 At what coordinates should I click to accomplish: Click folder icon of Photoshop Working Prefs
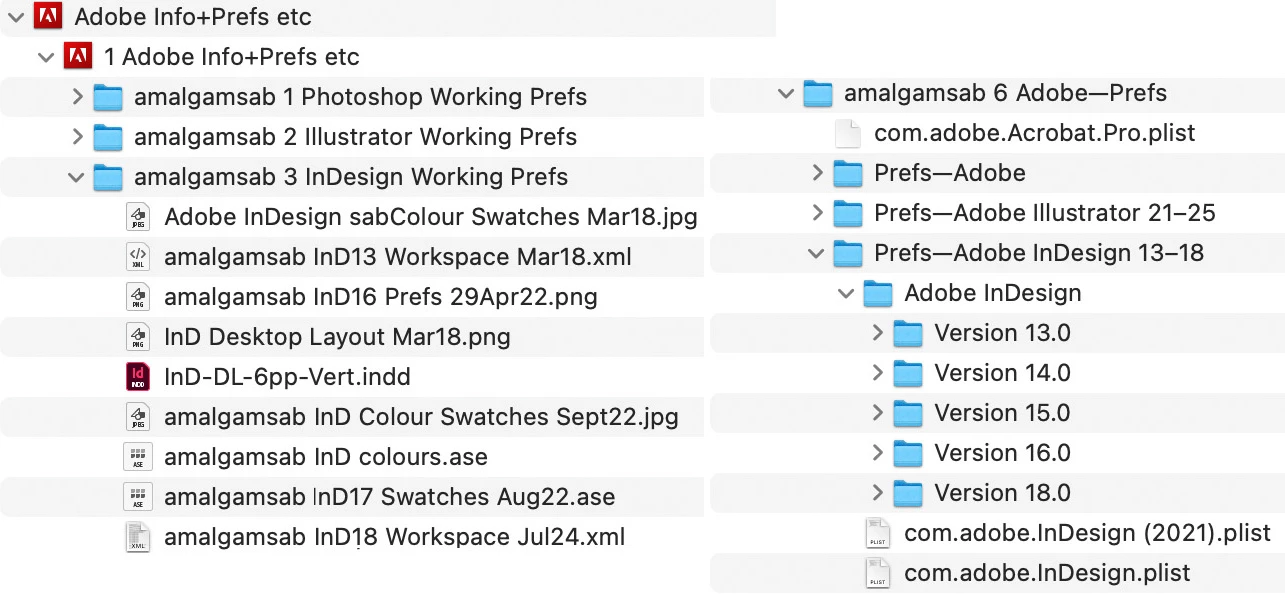click(x=108, y=97)
